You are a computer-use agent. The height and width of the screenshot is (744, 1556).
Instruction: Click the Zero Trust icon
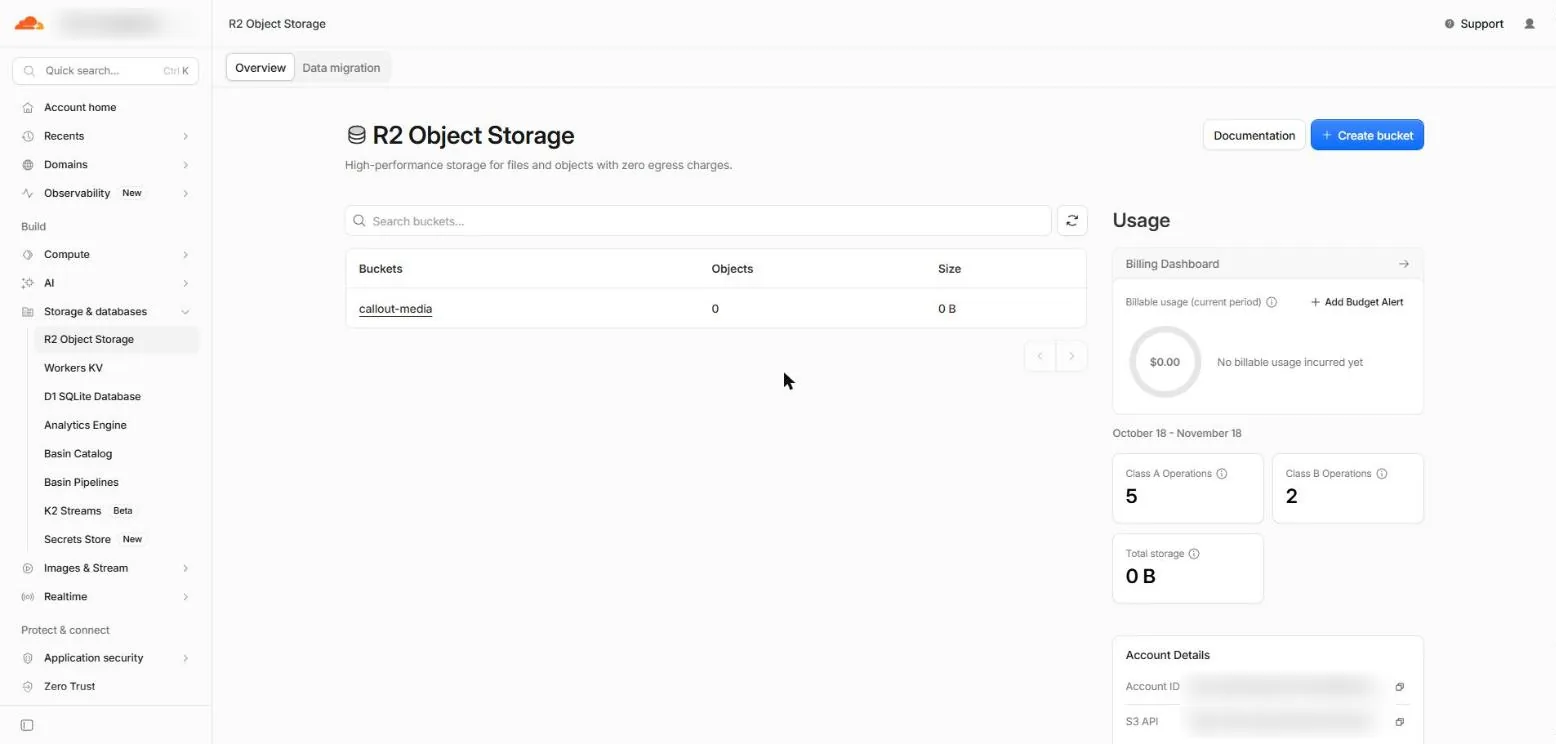click(28, 686)
